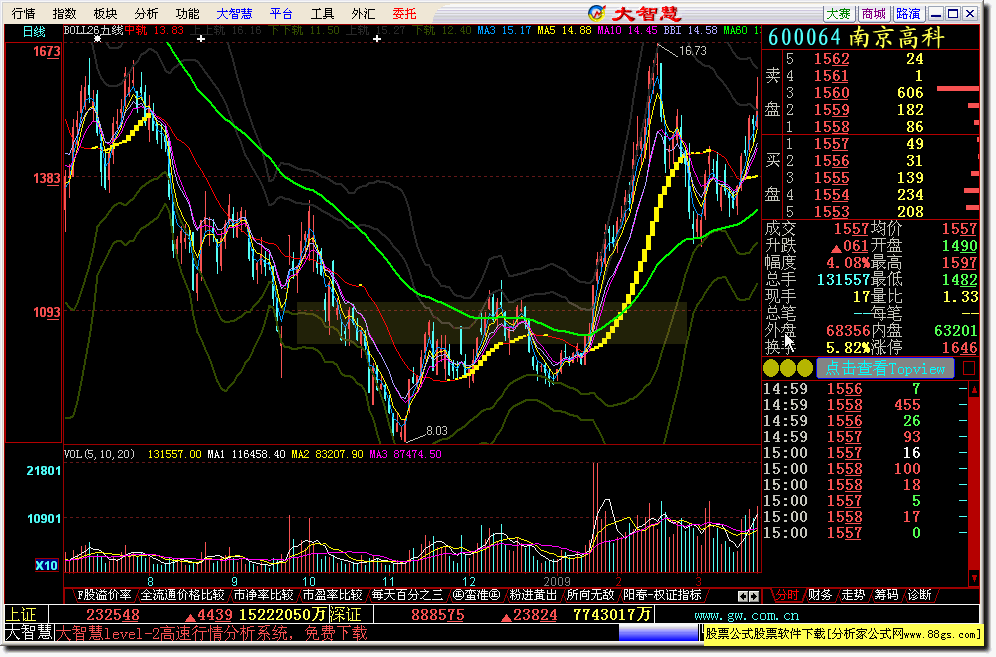Click the 8.03 low price marker
Image resolution: width=996 pixels, height=657 pixels.
437,431
